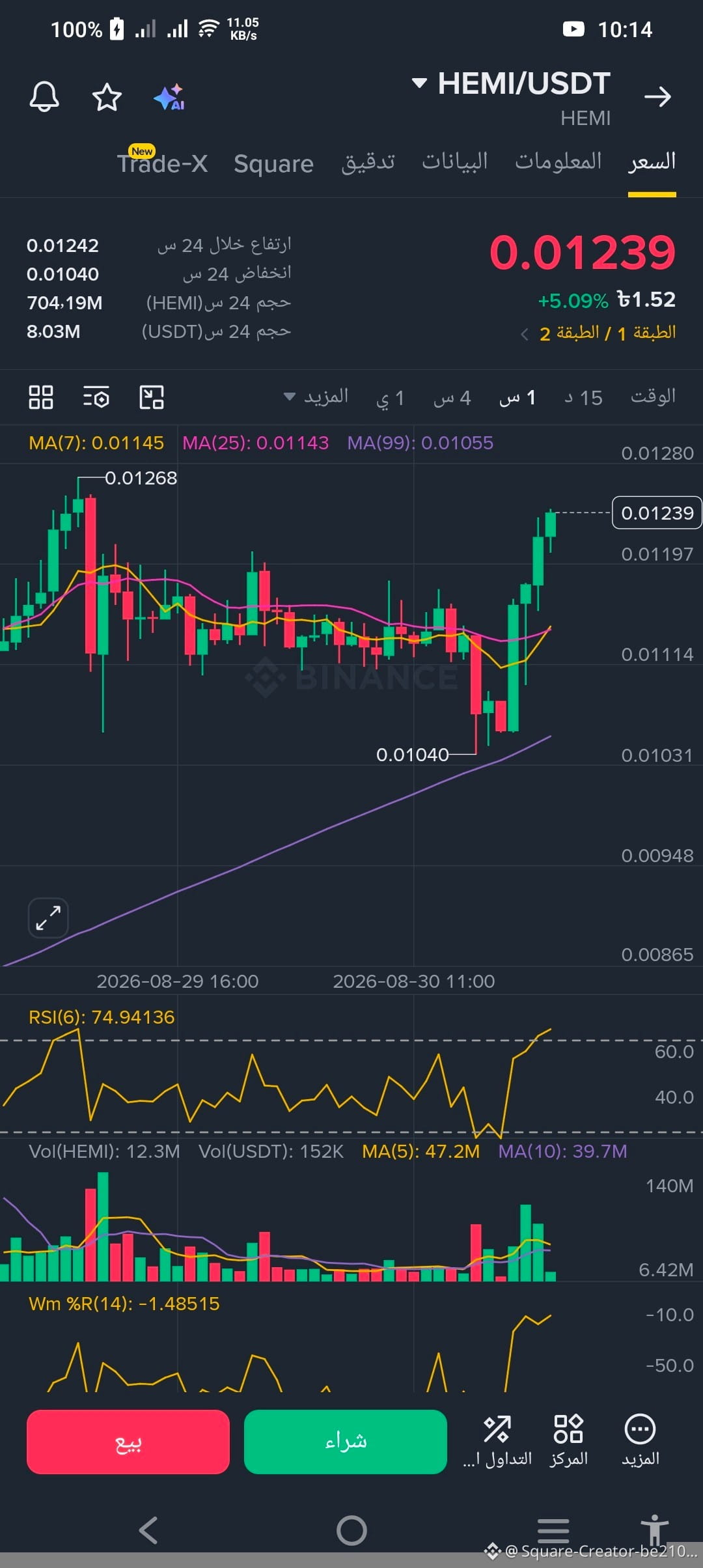Open the Trade-X tab
The width and height of the screenshot is (703, 1568).
[163, 163]
